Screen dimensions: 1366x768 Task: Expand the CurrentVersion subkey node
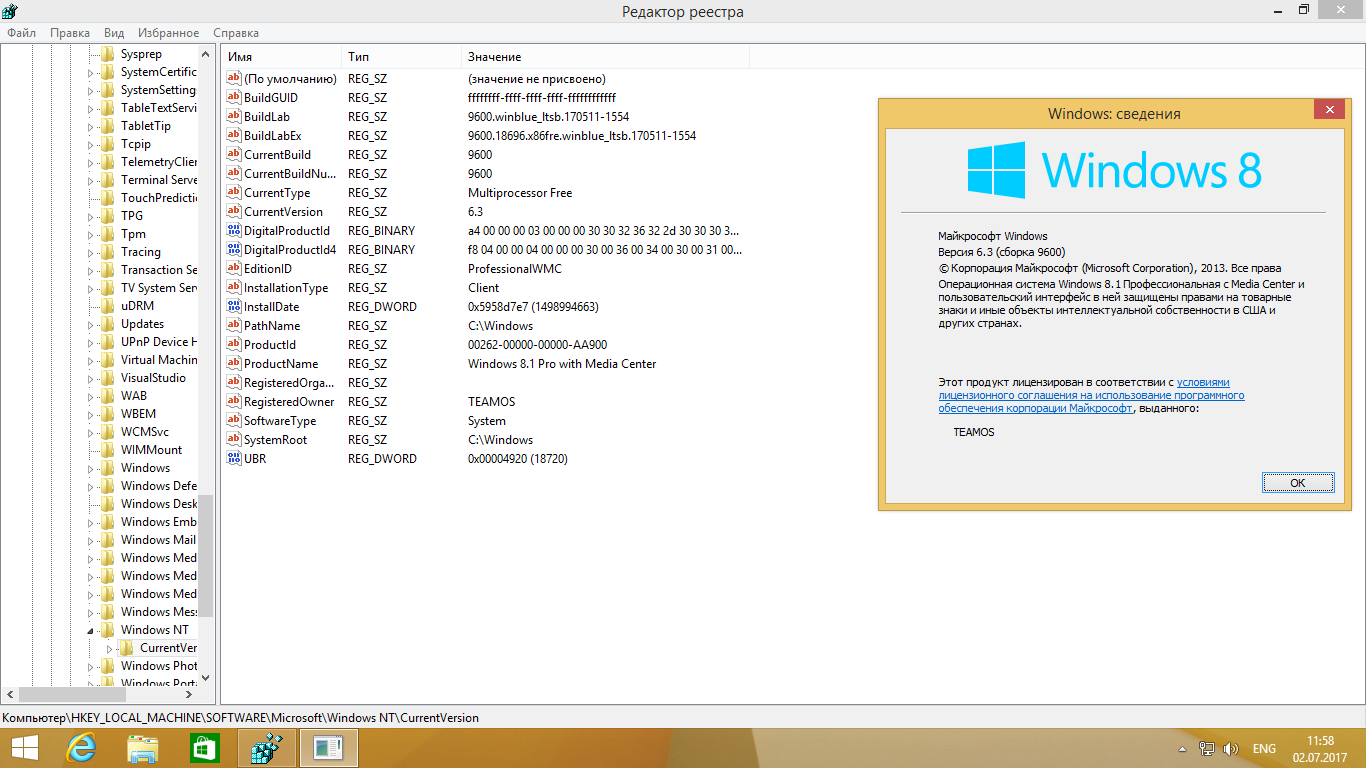click(x=109, y=649)
